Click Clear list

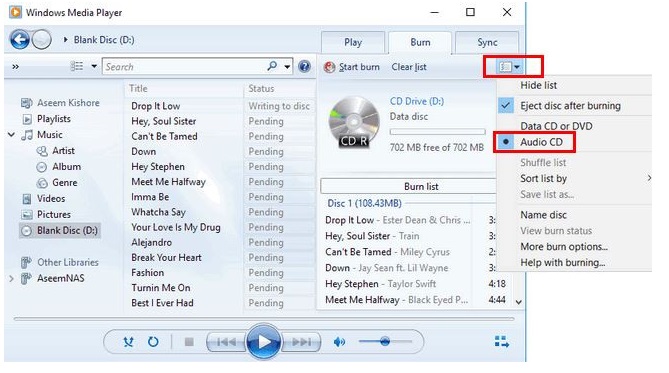click(409, 67)
